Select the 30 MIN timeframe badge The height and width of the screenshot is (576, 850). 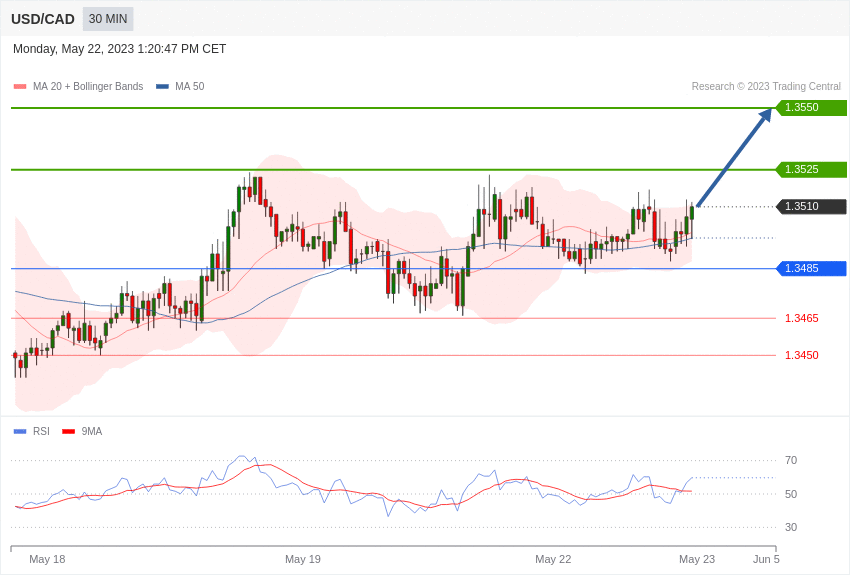(108, 19)
